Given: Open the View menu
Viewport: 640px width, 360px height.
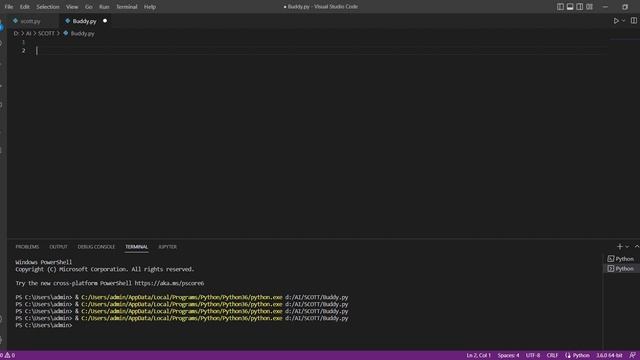Looking at the screenshot, I should tap(72, 7).
